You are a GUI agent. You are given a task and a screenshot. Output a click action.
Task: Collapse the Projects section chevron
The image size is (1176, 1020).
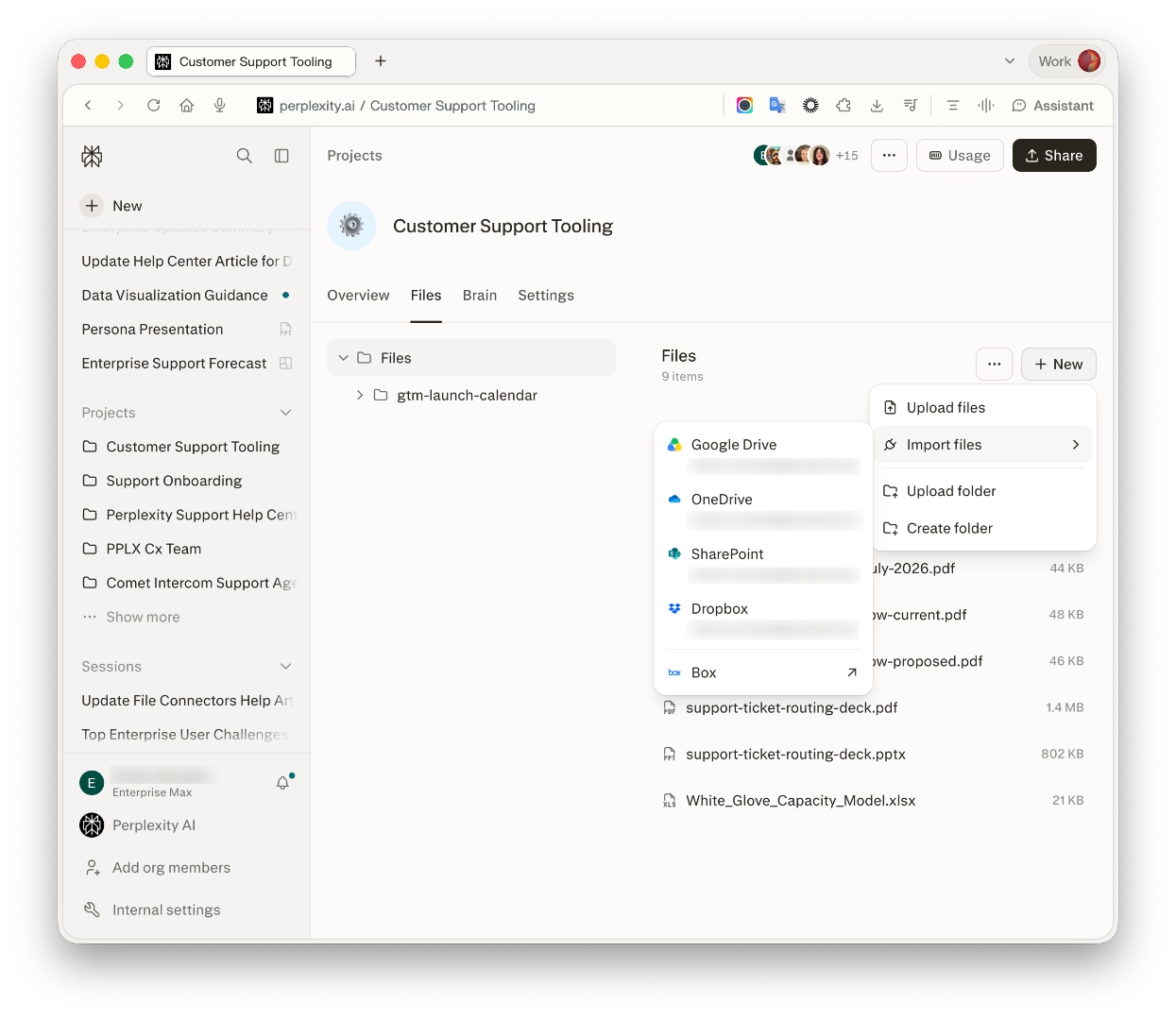pos(286,413)
